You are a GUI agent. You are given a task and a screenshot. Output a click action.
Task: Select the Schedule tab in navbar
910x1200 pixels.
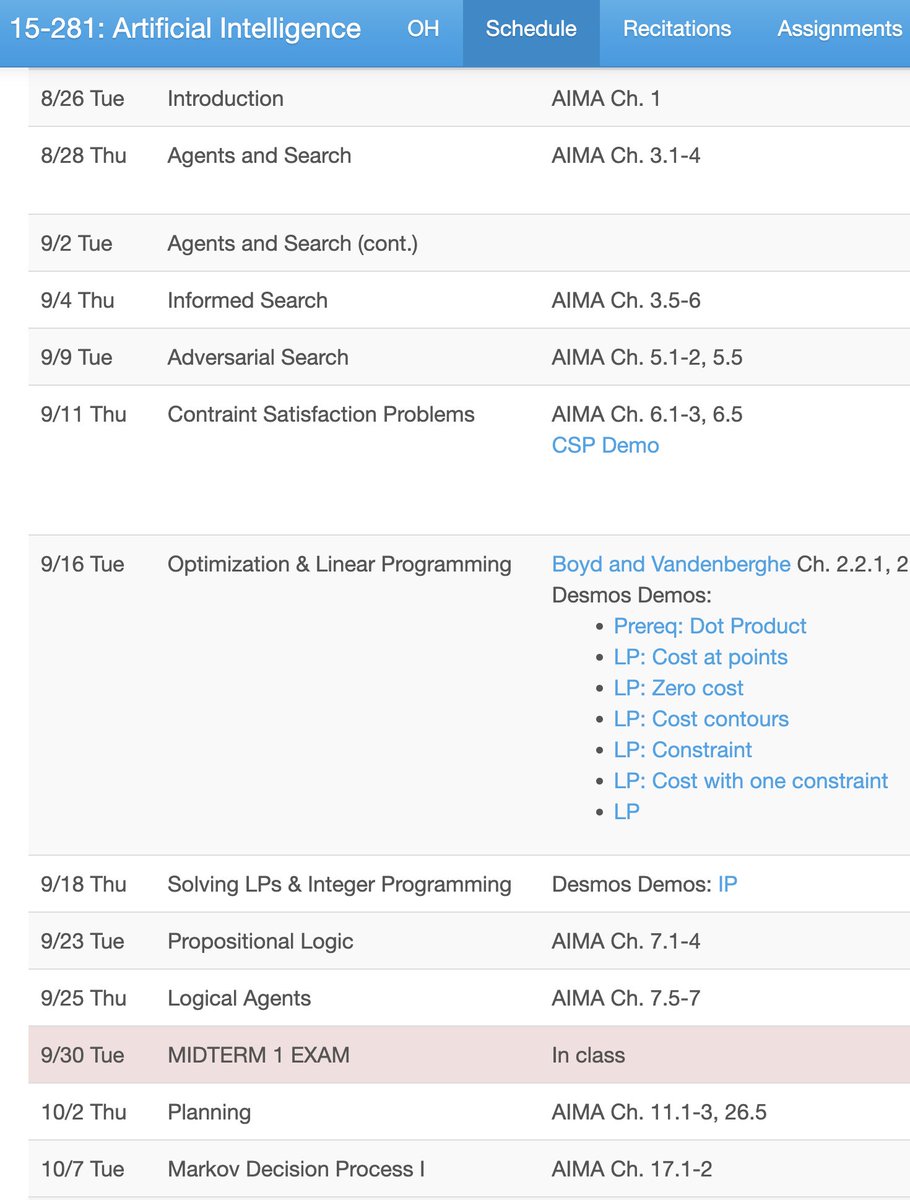531,29
